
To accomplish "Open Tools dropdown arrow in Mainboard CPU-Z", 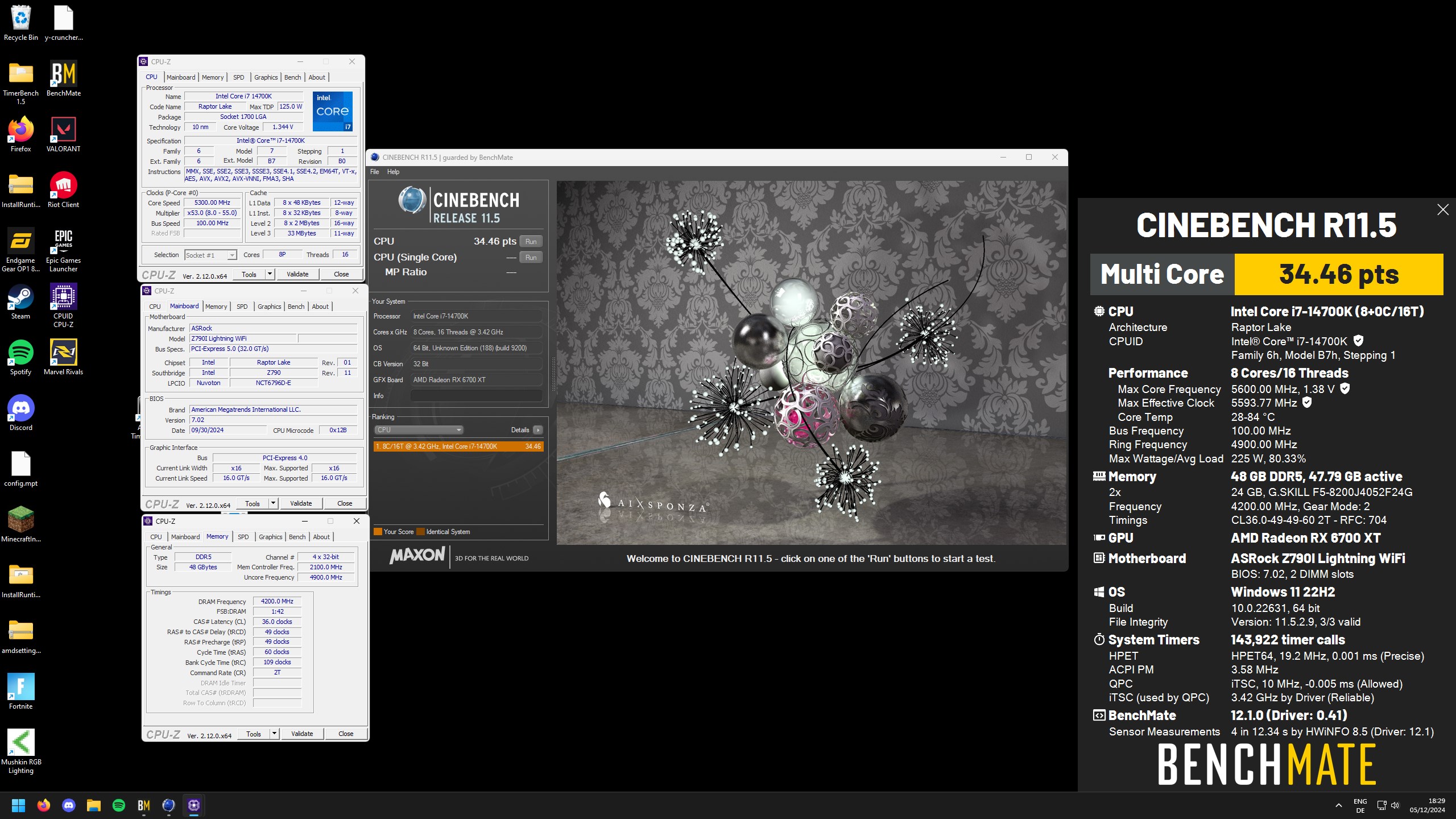I will [x=273, y=503].
